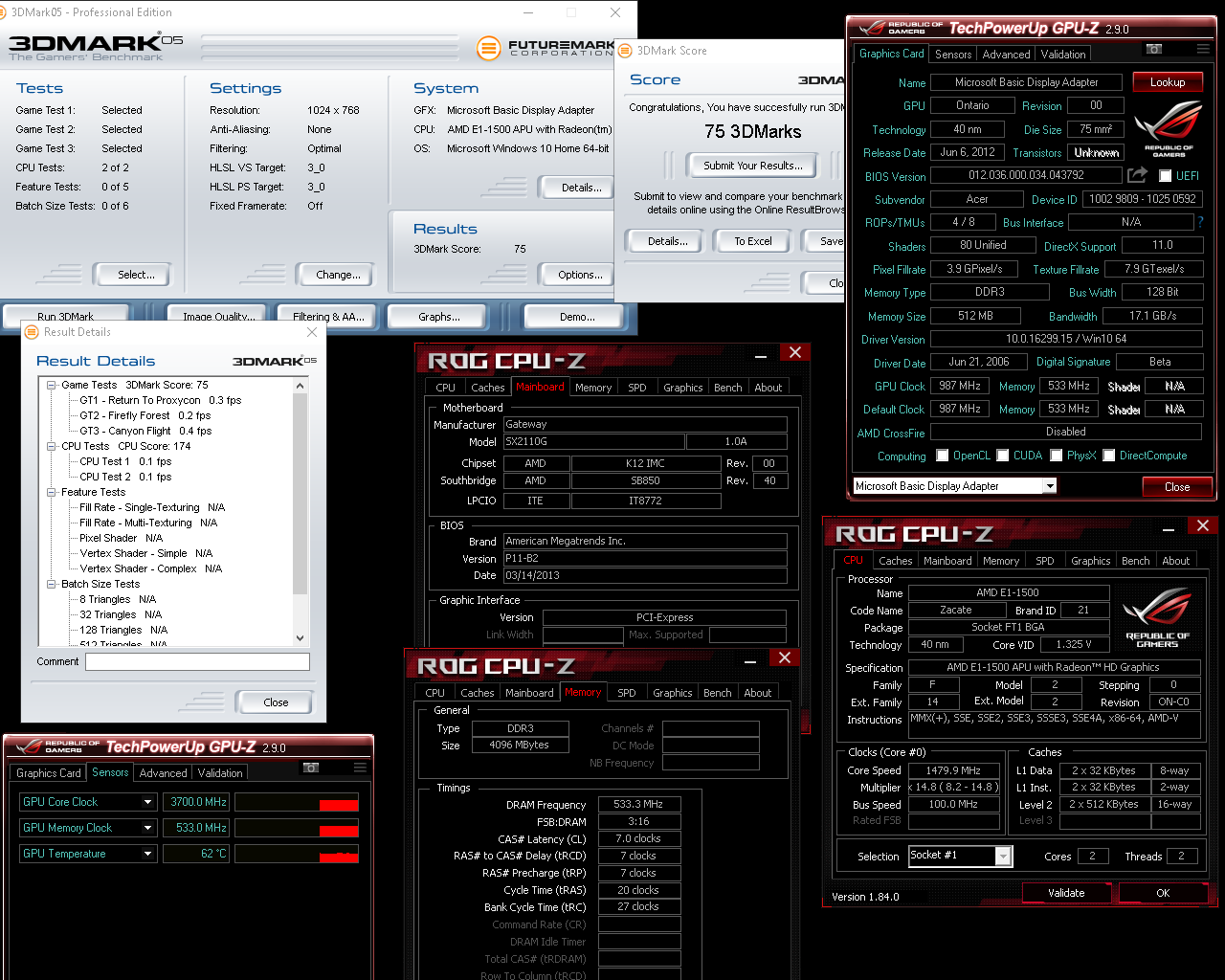
Task: Click the Graphs... button in 3DMark
Action: [x=439, y=316]
